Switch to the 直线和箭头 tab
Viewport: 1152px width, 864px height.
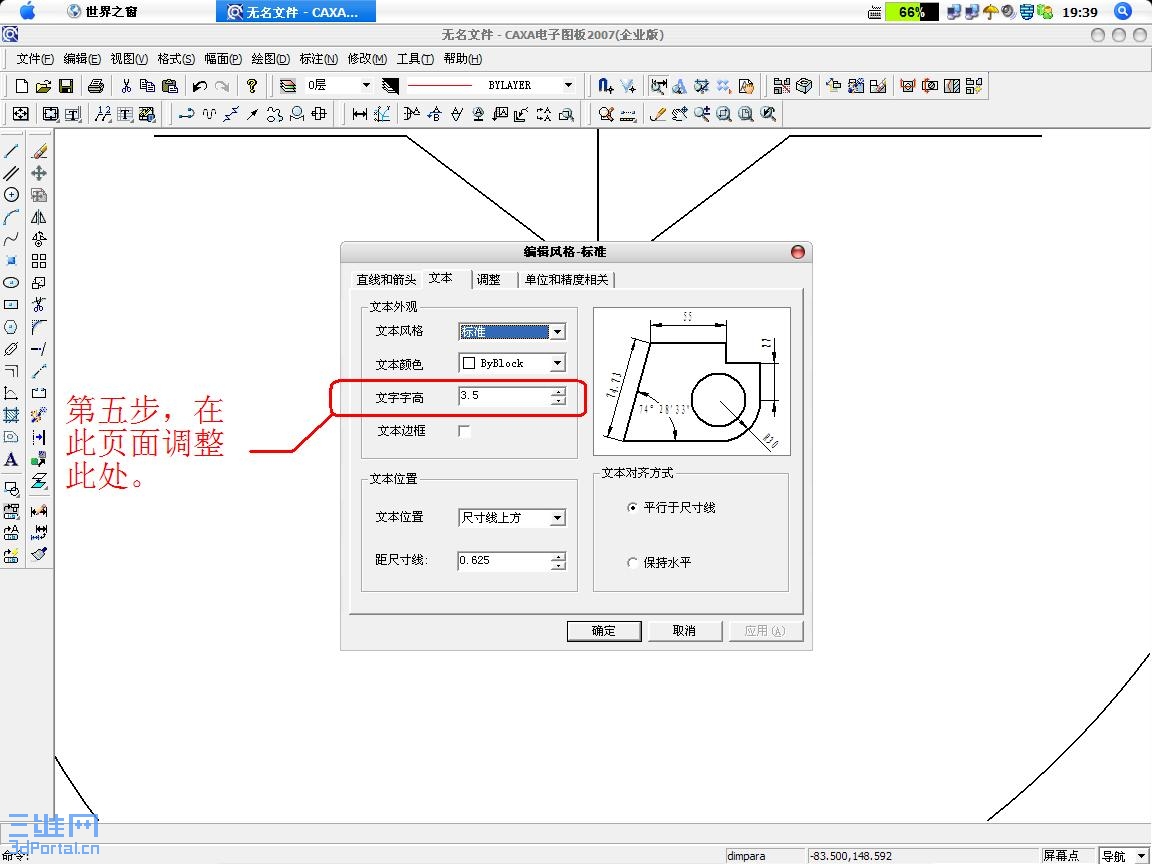point(386,280)
